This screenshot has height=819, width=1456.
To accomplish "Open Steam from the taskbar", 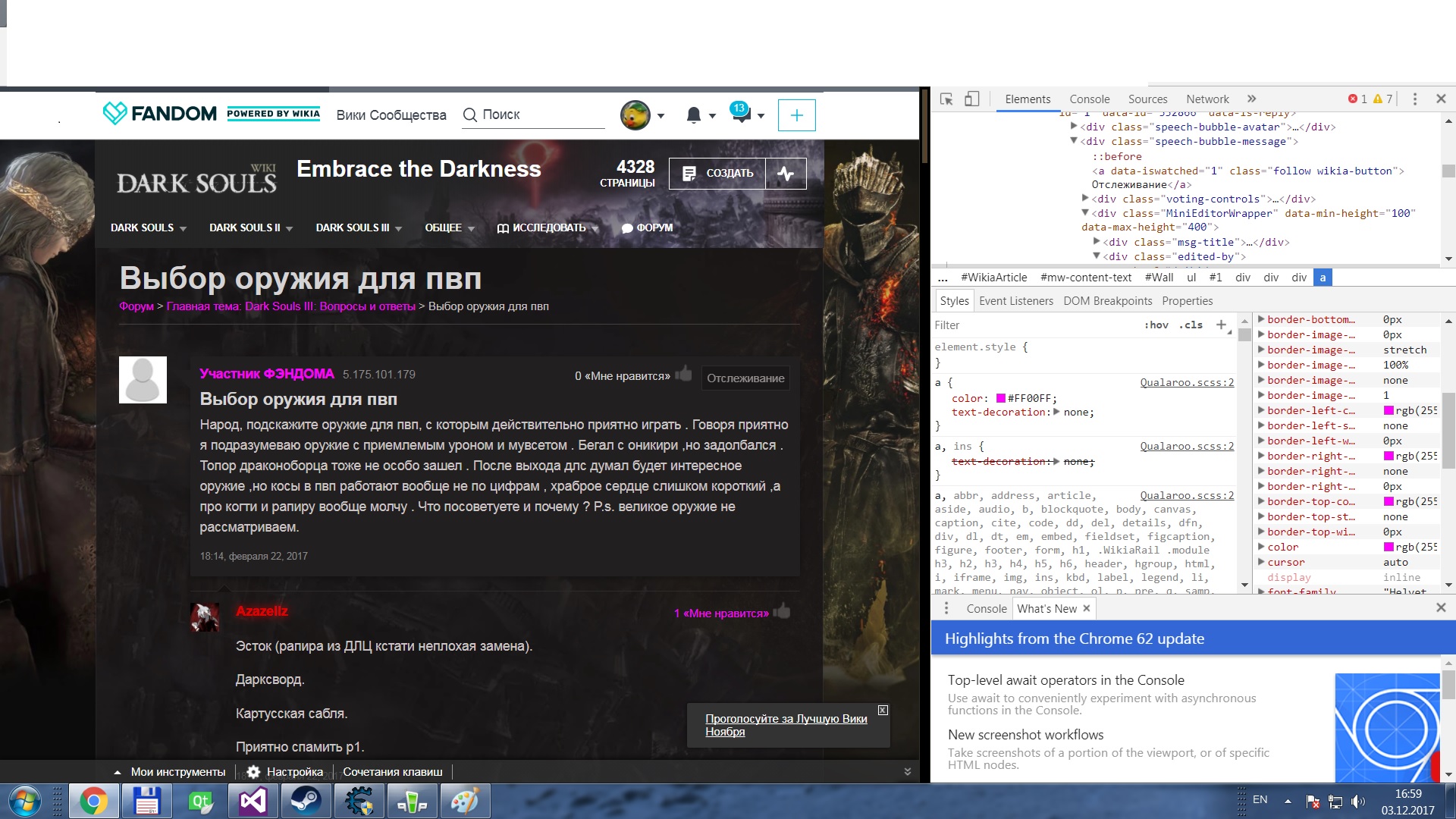I will pyautogui.click(x=306, y=802).
